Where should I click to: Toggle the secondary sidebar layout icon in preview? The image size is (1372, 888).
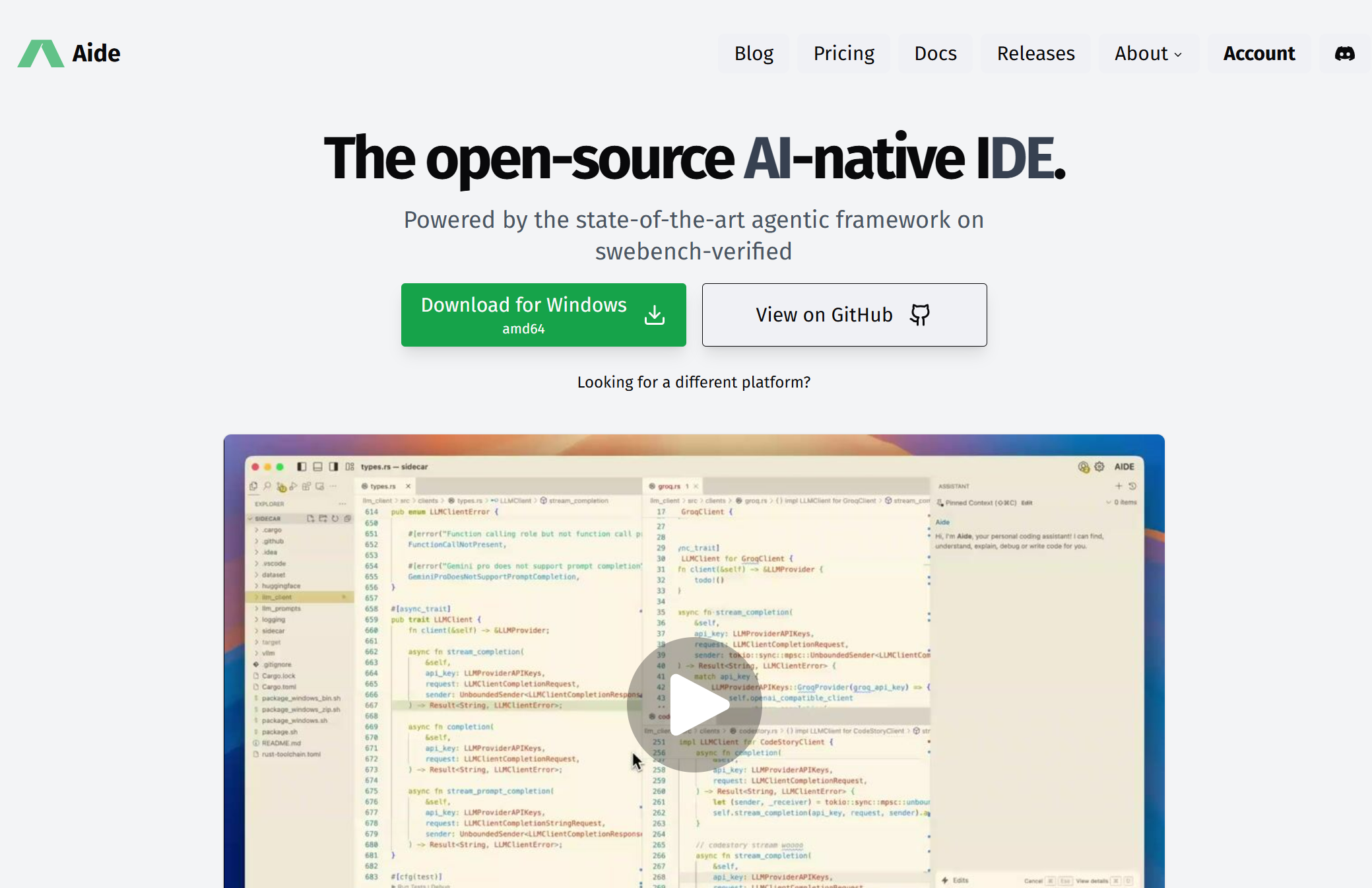pos(333,467)
